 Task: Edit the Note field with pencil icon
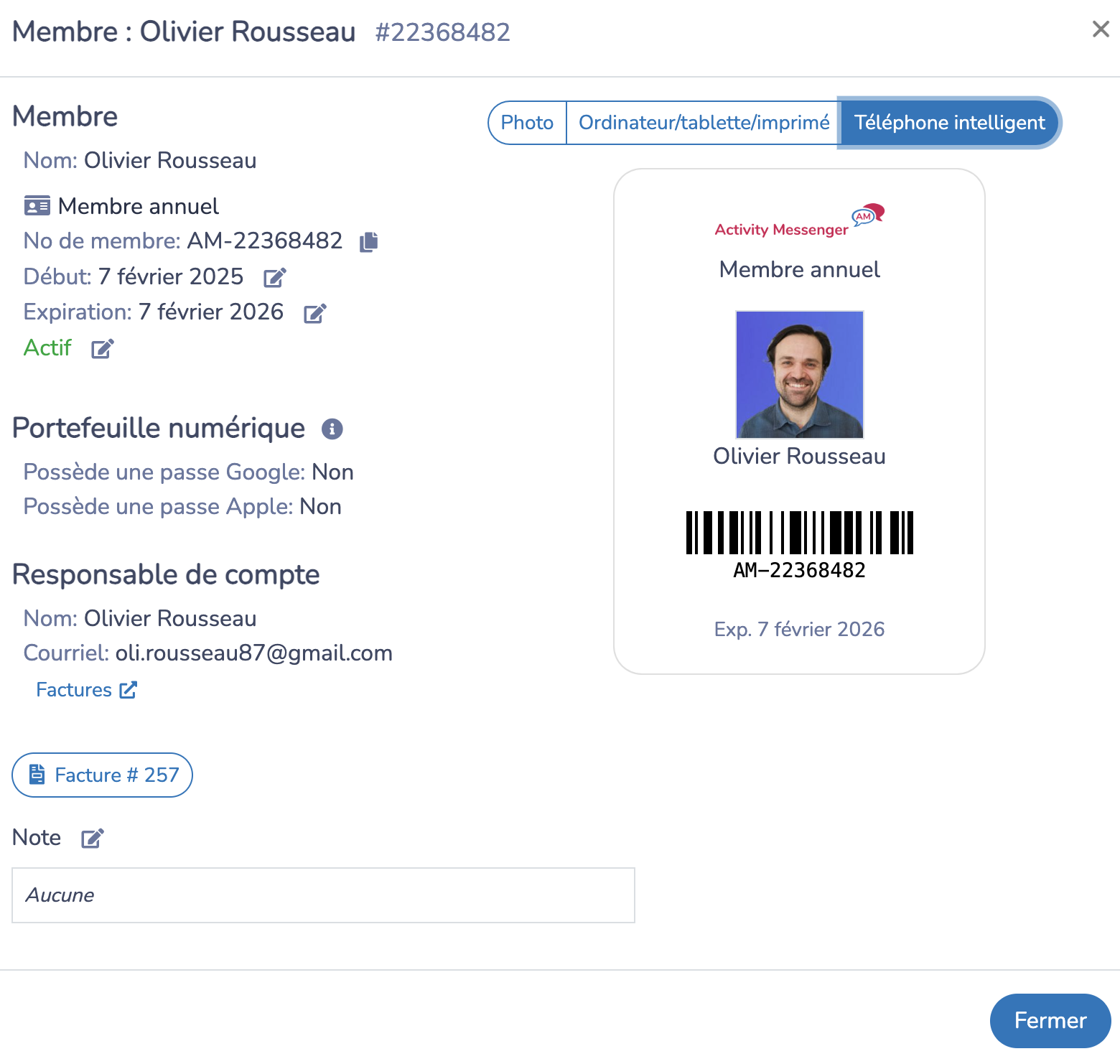click(93, 839)
